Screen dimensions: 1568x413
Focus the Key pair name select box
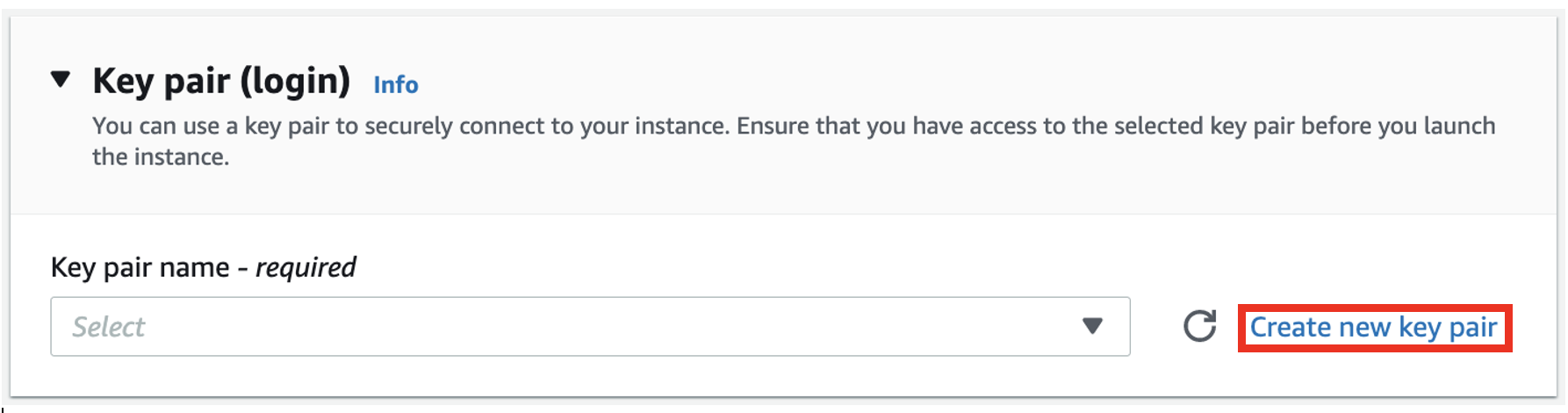tap(590, 326)
